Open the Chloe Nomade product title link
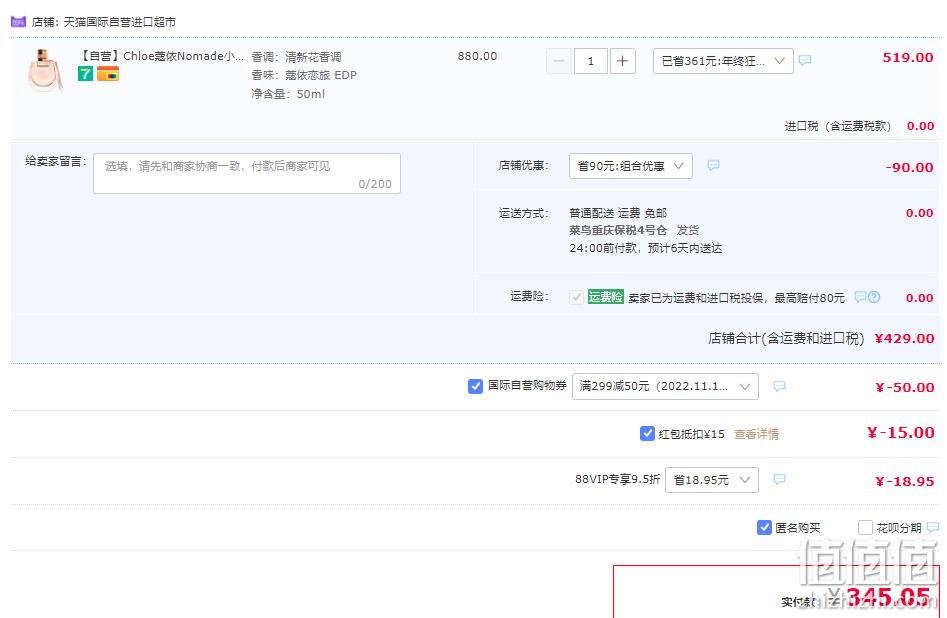 point(161,56)
